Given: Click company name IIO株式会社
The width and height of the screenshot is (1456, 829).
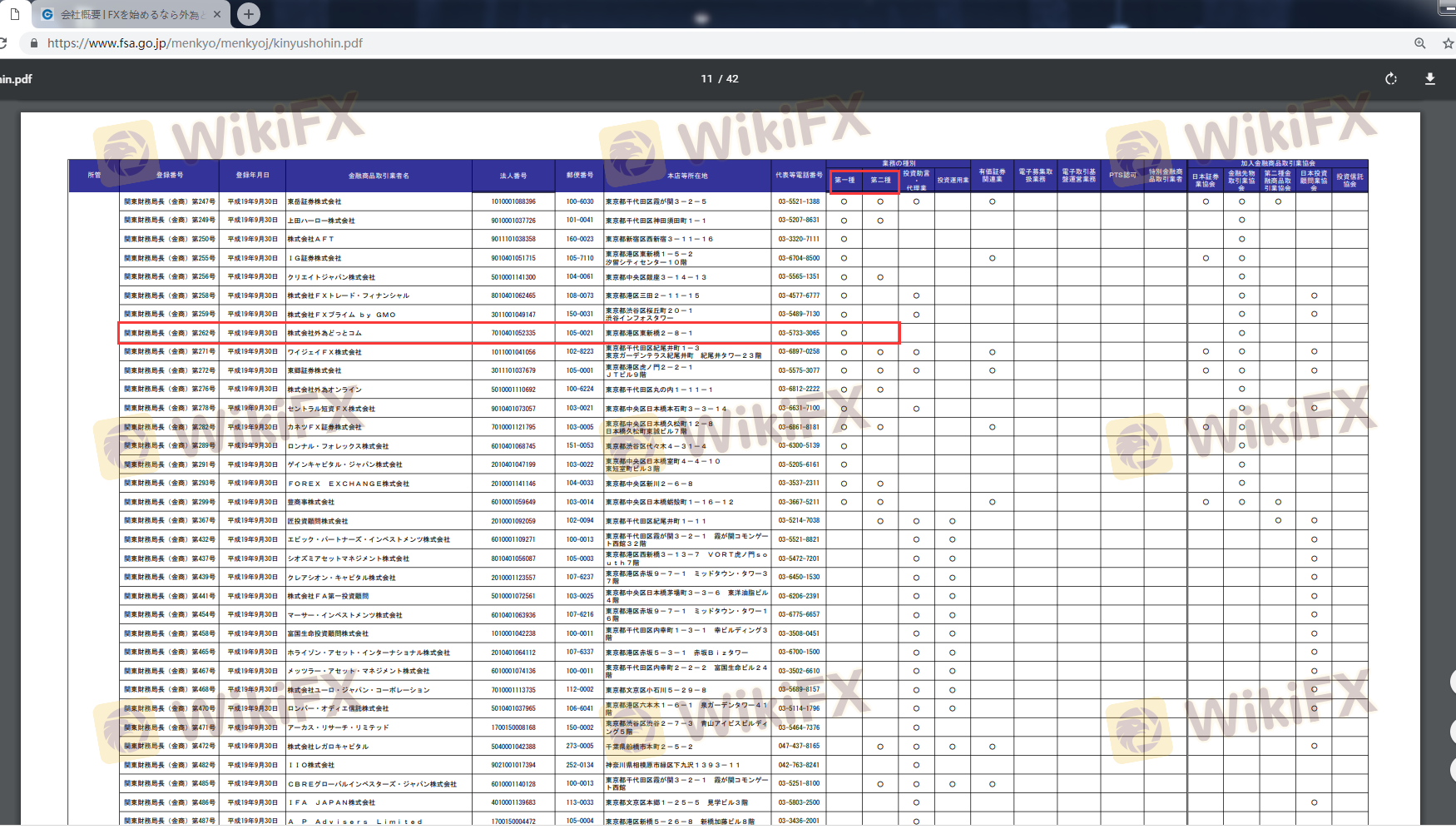Looking at the screenshot, I should pyautogui.click(x=311, y=766).
